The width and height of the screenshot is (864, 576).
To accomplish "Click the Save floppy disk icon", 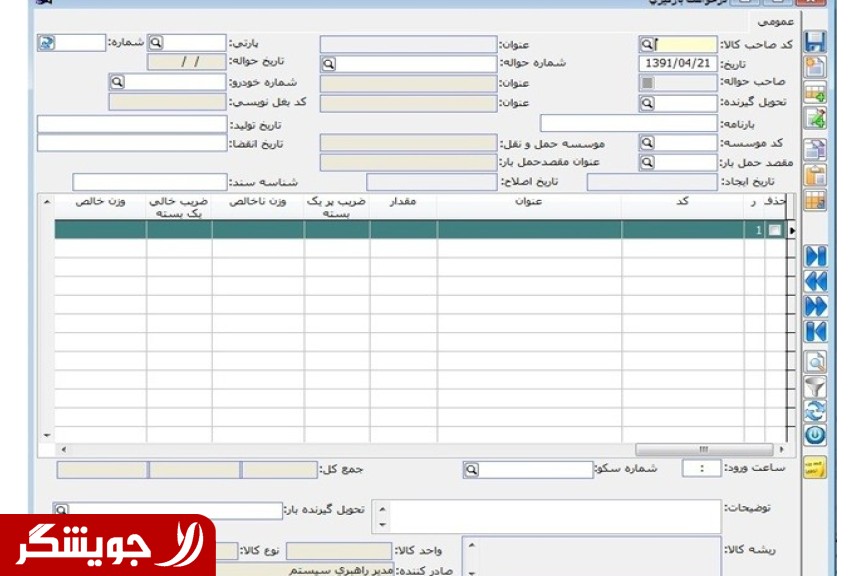I will coord(815,41).
